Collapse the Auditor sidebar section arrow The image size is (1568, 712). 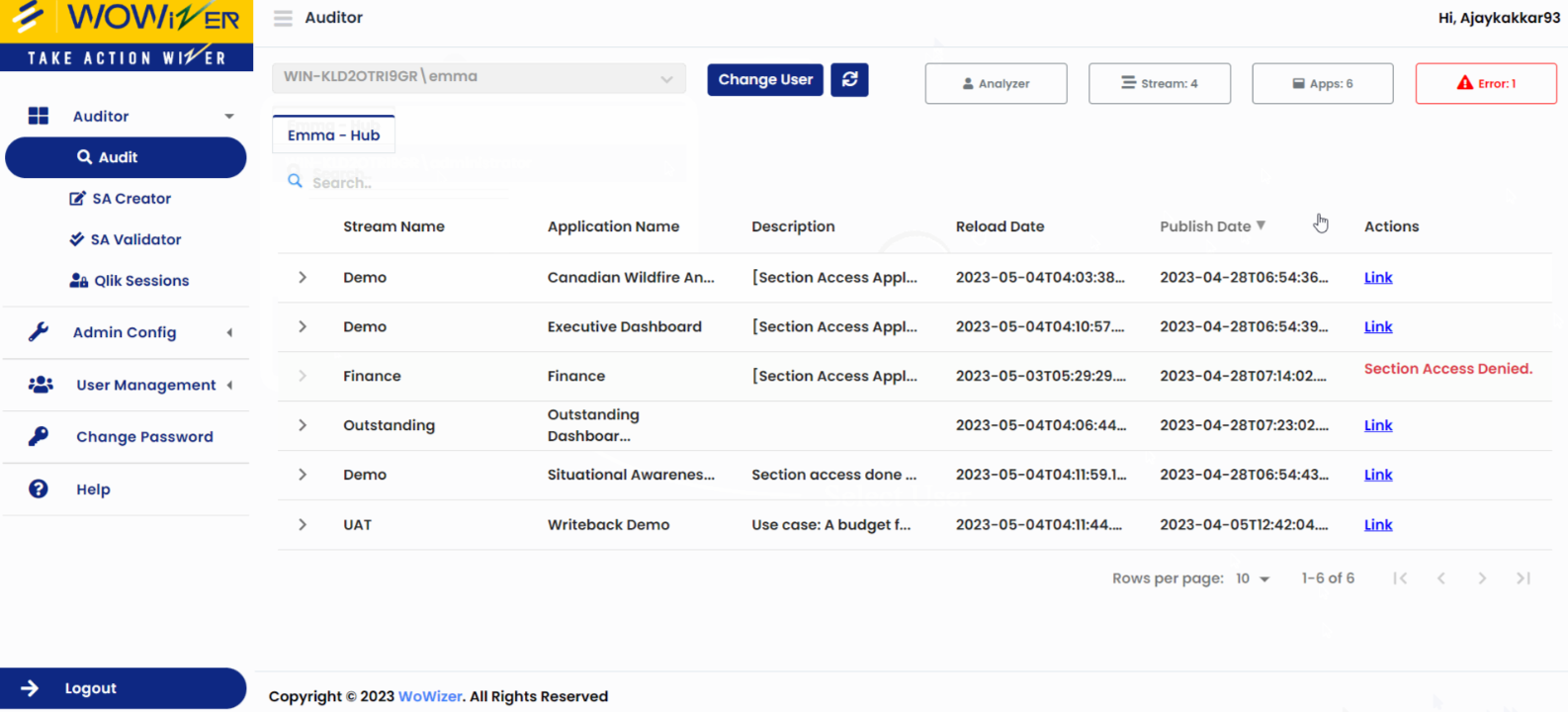point(229,117)
